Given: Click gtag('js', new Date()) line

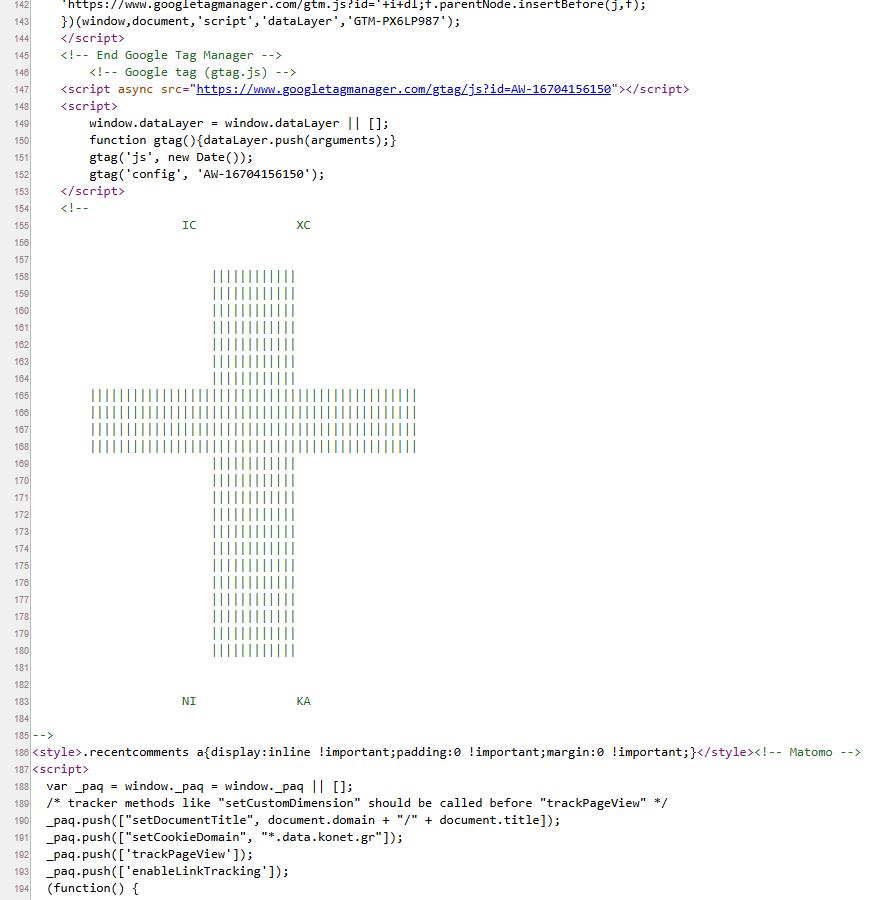Looking at the screenshot, I should click(x=170, y=157).
